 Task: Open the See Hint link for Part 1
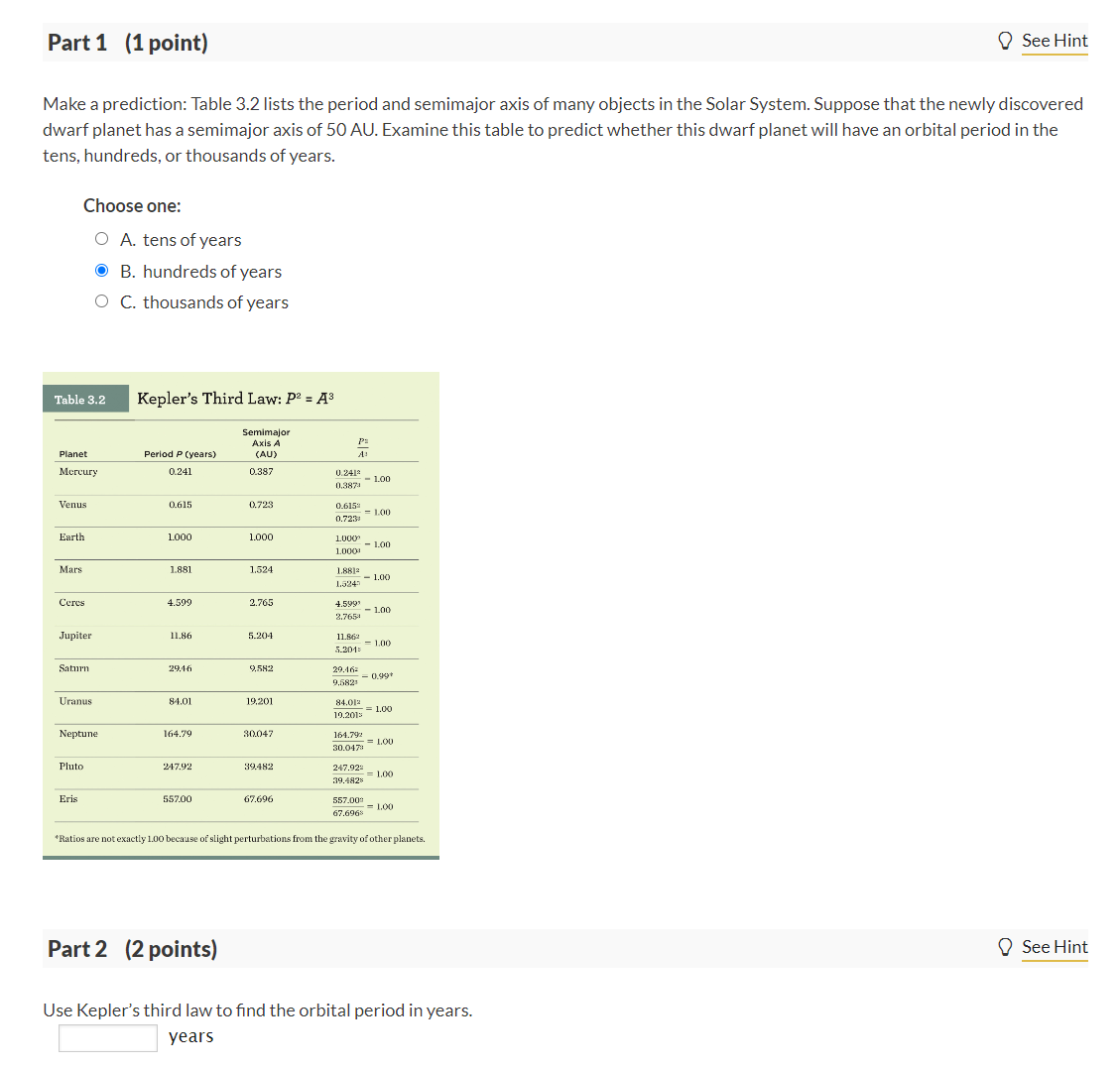point(1055,41)
